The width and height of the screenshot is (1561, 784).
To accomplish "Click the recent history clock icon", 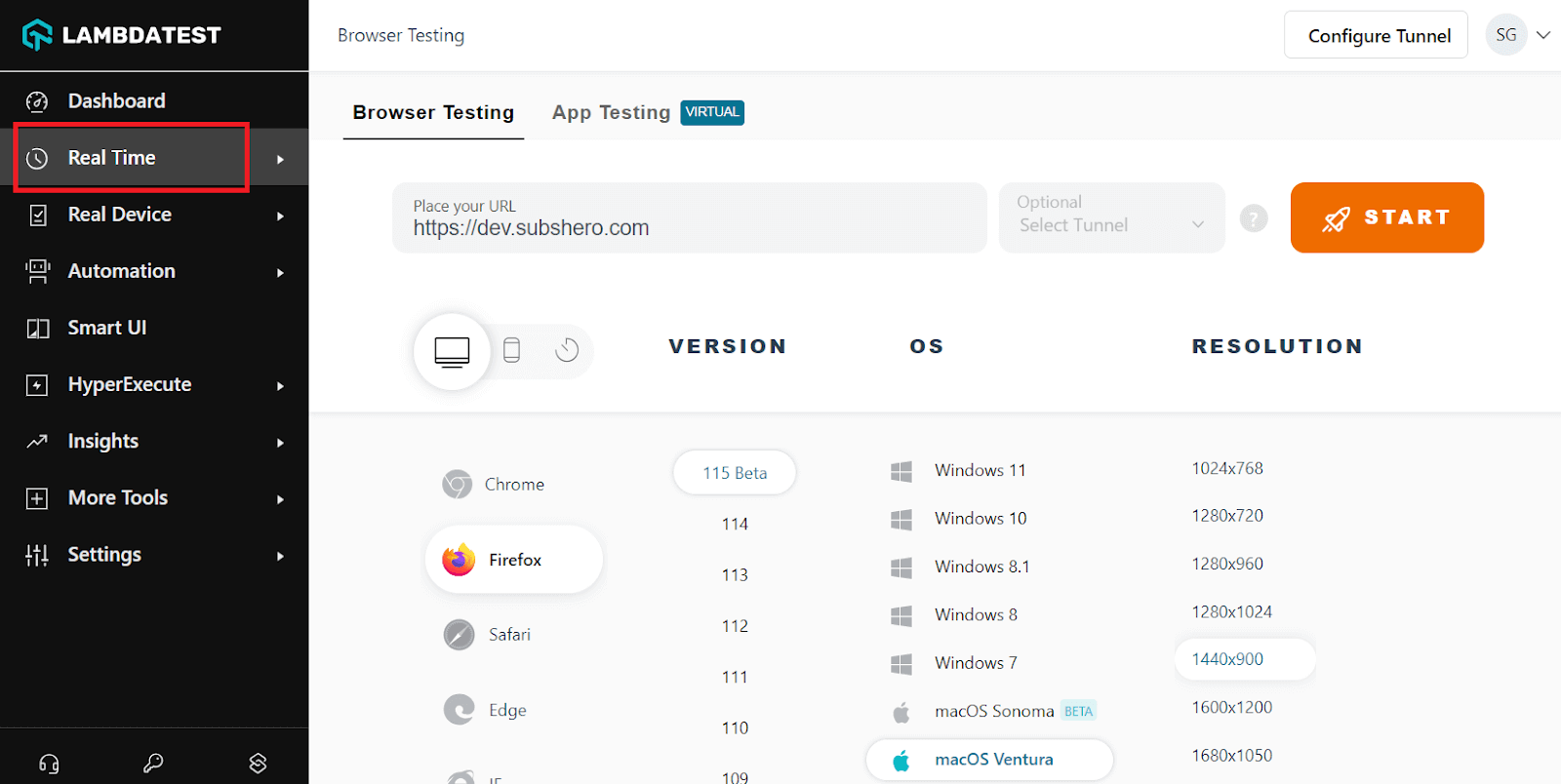I will point(567,349).
